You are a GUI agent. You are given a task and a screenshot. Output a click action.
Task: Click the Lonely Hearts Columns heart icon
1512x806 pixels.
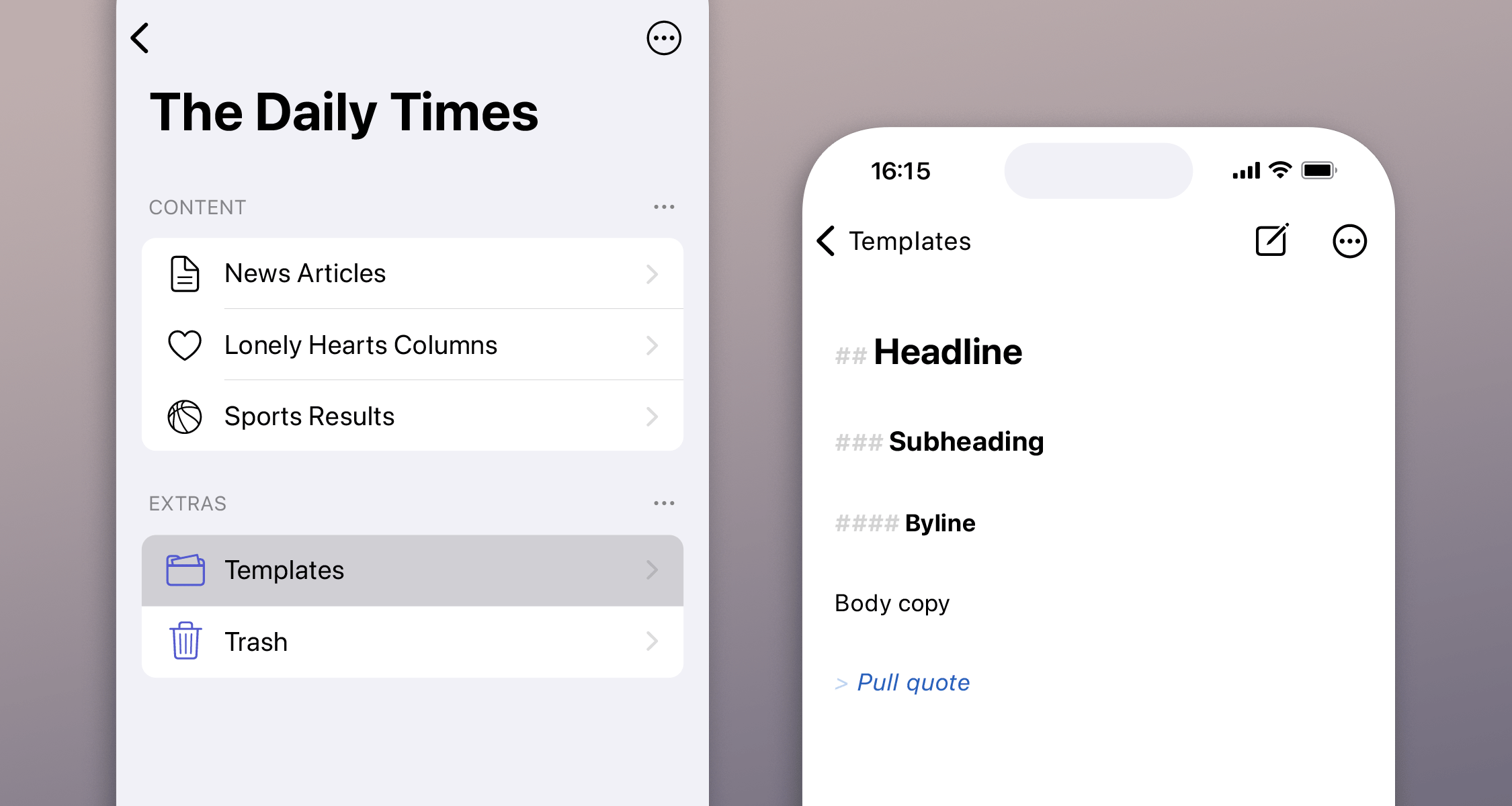(x=184, y=345)
